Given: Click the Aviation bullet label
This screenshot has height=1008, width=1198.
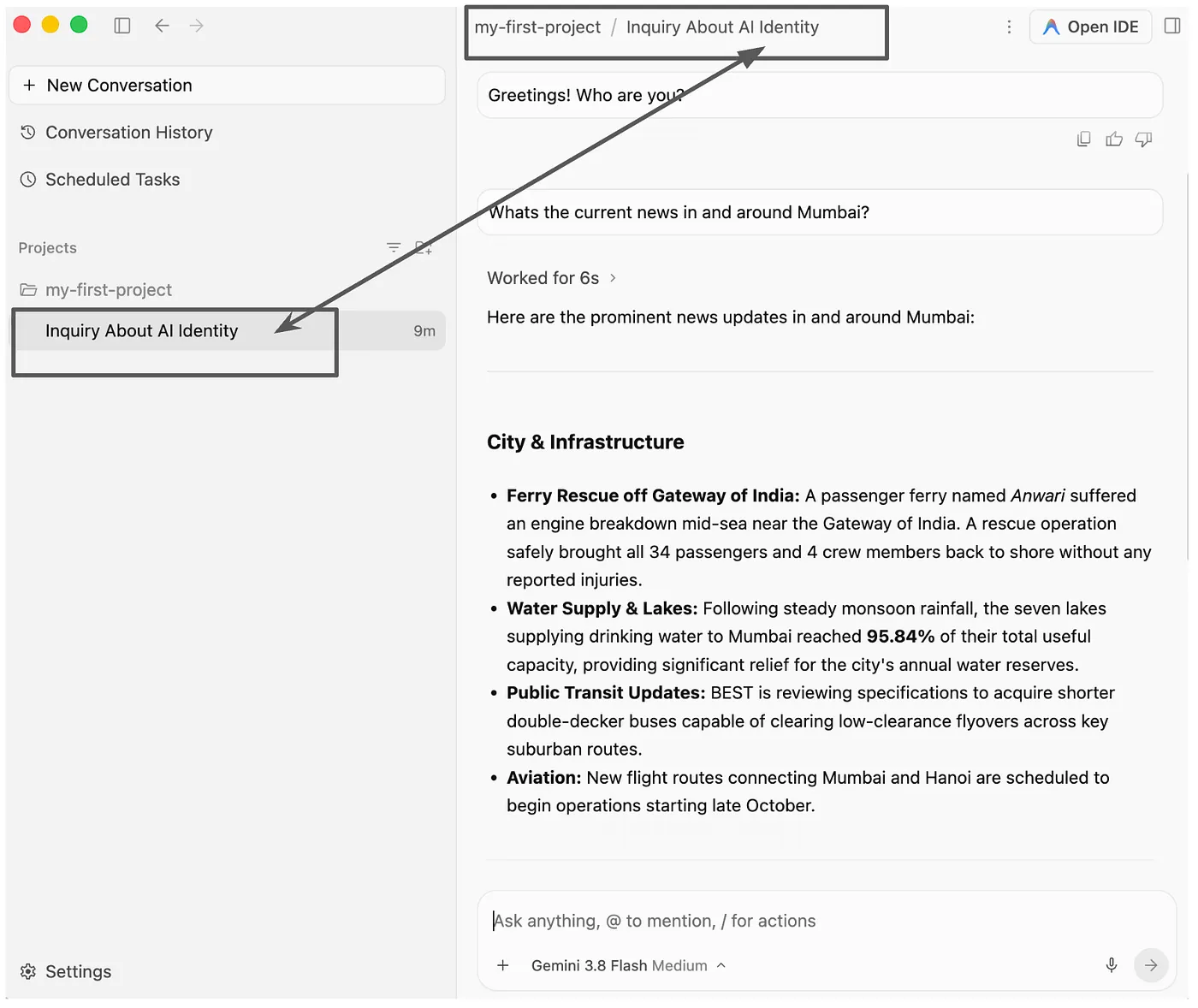Looking at the screenshot, I should [x=544, y=778].
